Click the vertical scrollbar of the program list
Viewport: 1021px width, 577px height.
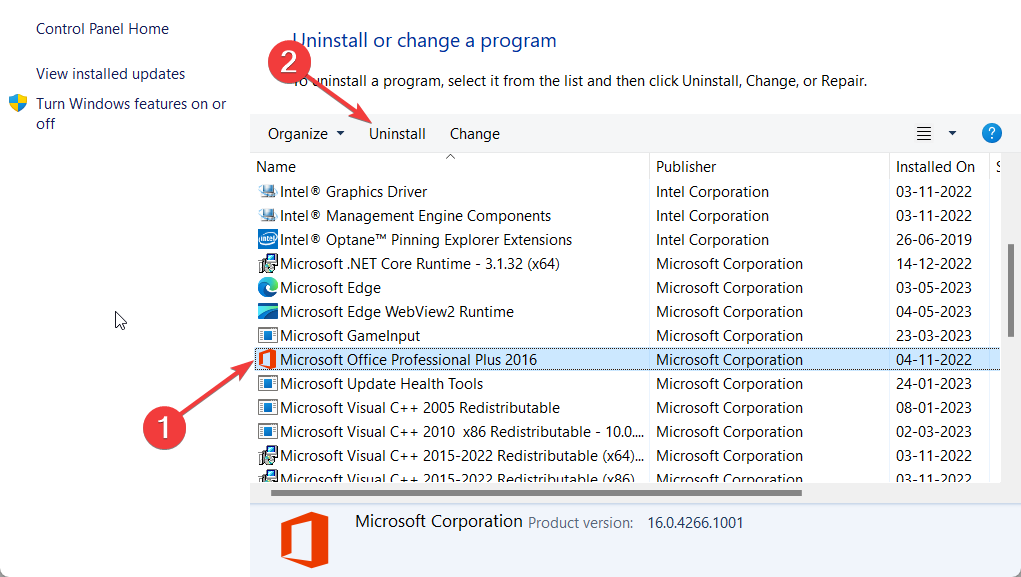pyautogui.click(x=1011, y=290)
